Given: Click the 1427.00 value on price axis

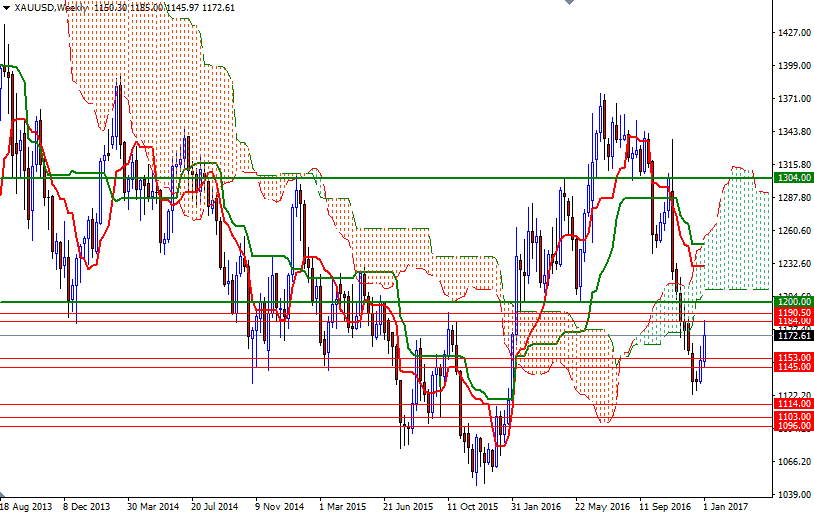Looking at the screenshot, I should [x=793, y=33].
